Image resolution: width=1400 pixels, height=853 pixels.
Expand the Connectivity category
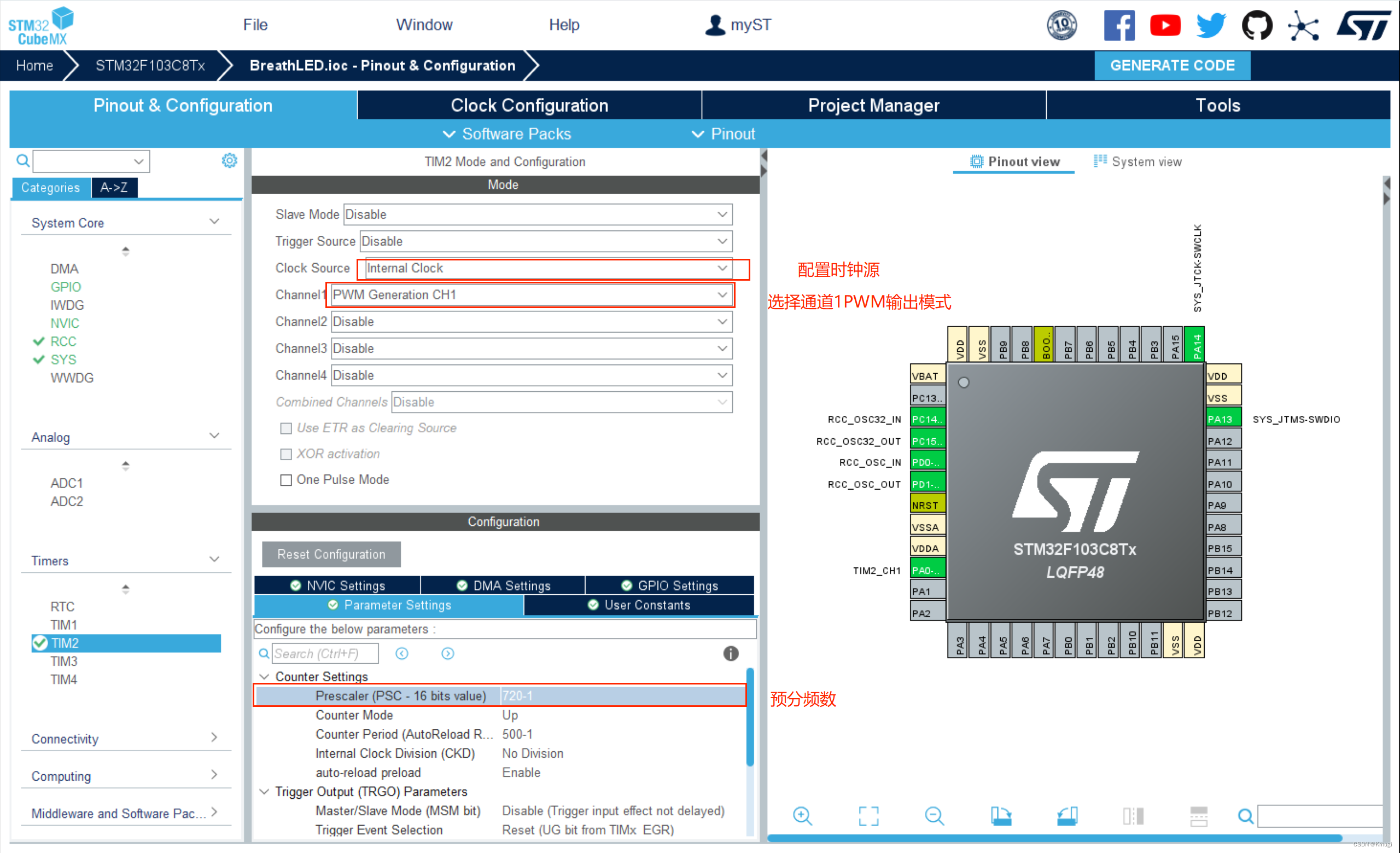214,738
